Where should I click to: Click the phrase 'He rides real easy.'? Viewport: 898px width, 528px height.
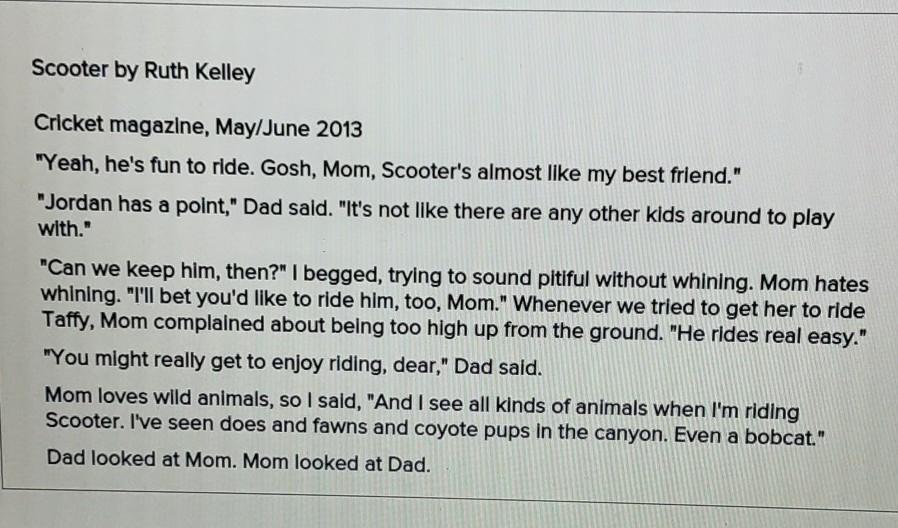[x=768, y=335]
